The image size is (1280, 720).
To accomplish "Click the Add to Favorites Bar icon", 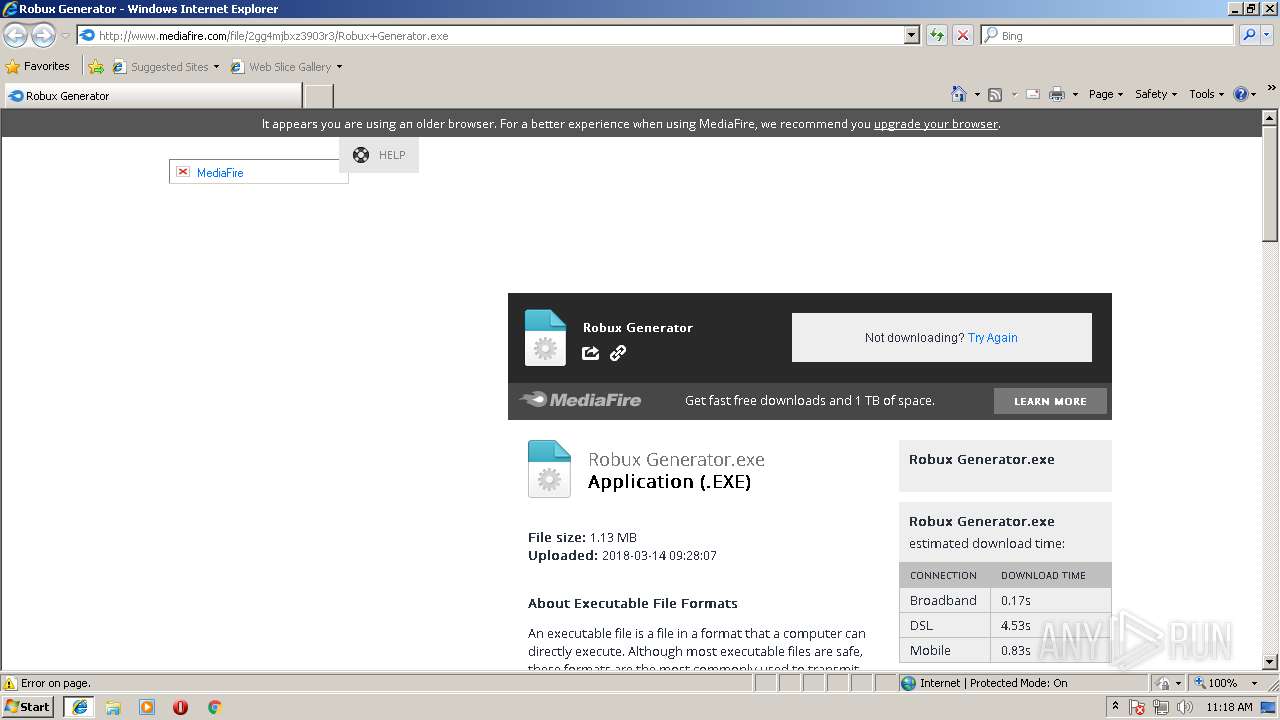I will [96, 67].
